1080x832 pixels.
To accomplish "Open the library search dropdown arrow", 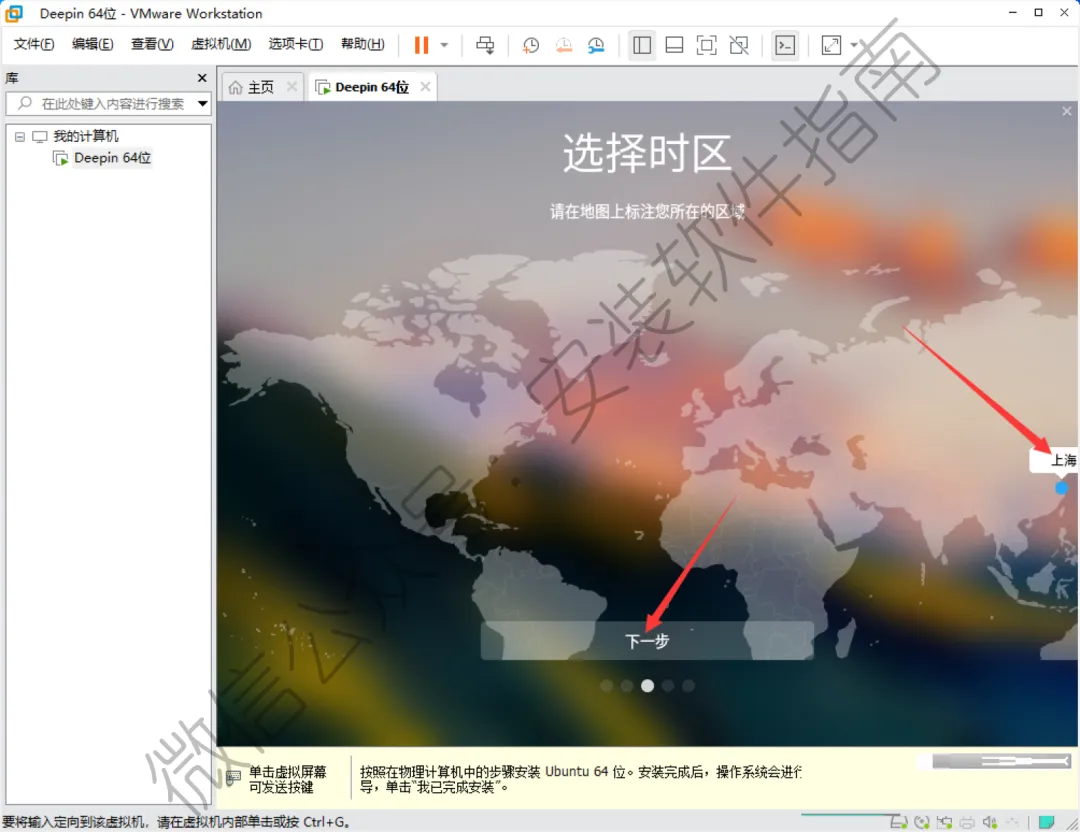I will pos(202,104).
